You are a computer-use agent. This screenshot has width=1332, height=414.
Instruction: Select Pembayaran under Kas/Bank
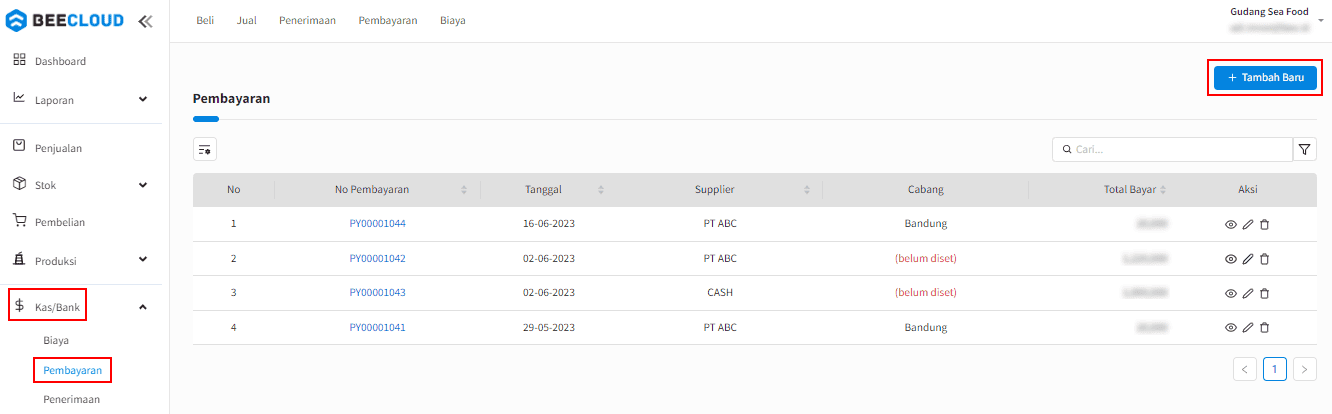(72, 370)
